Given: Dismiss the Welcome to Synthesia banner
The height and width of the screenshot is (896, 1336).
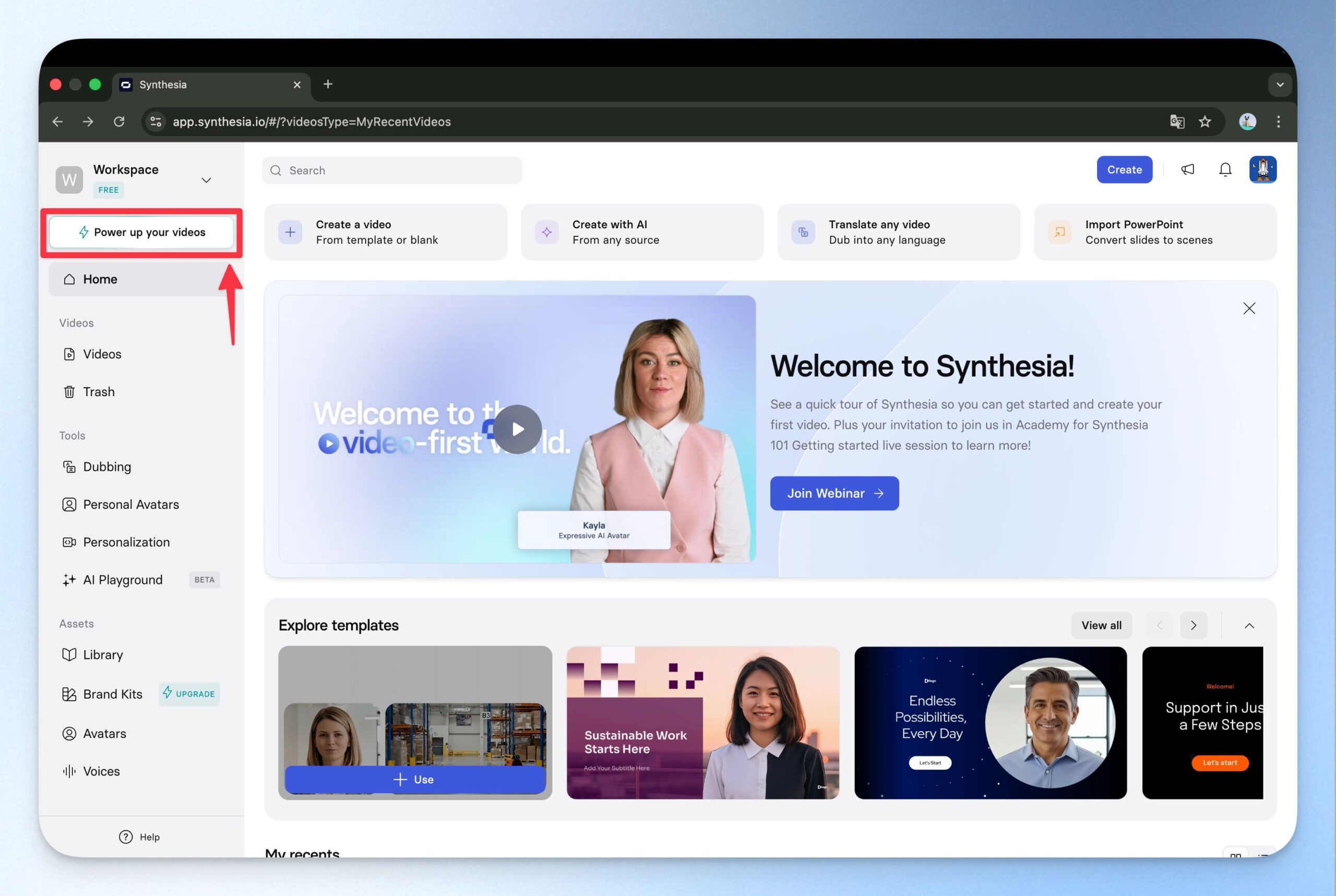Looking at the screenshot, I should pos(1249,308).
